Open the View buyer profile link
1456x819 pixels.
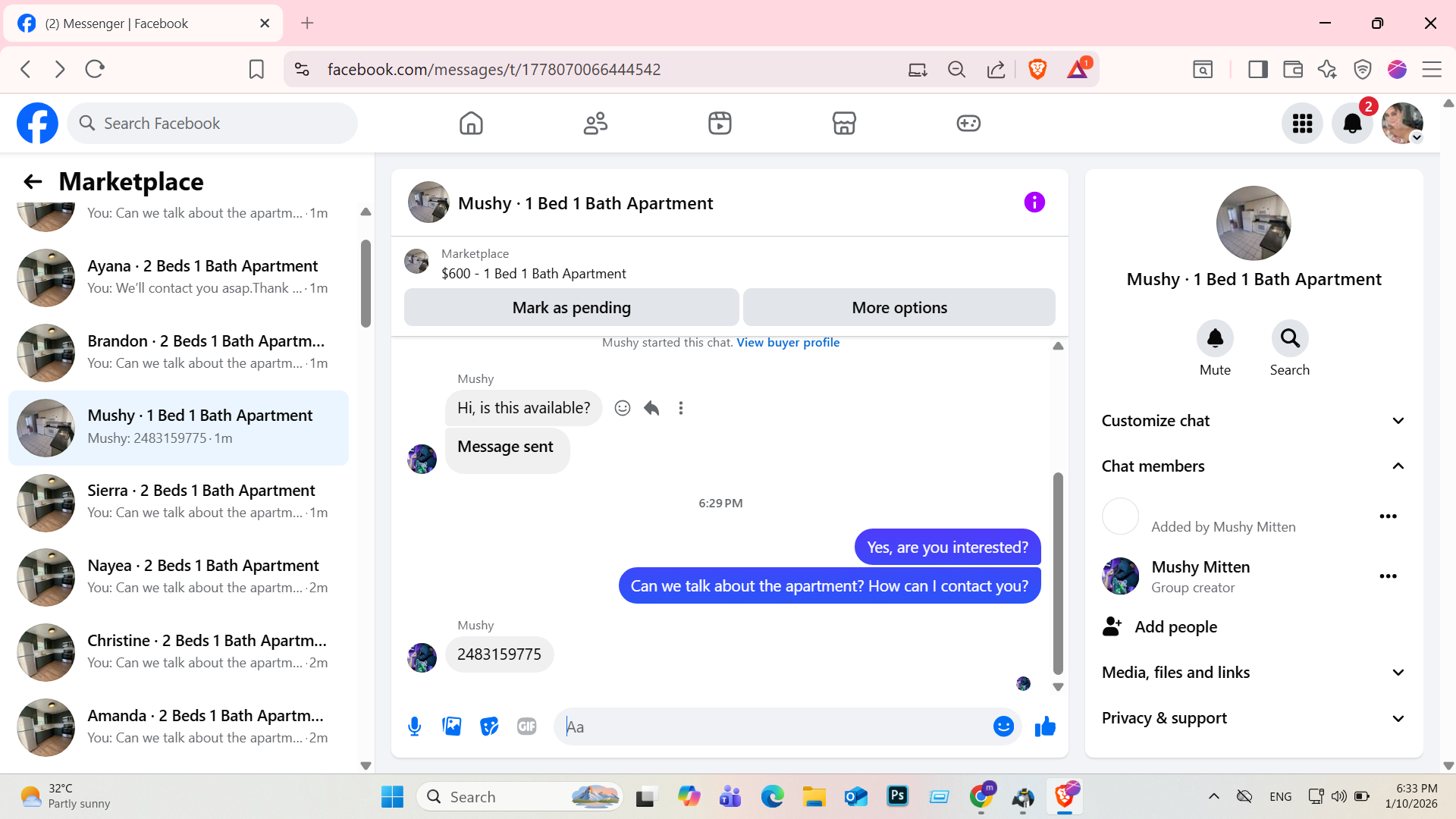point(788,343)
